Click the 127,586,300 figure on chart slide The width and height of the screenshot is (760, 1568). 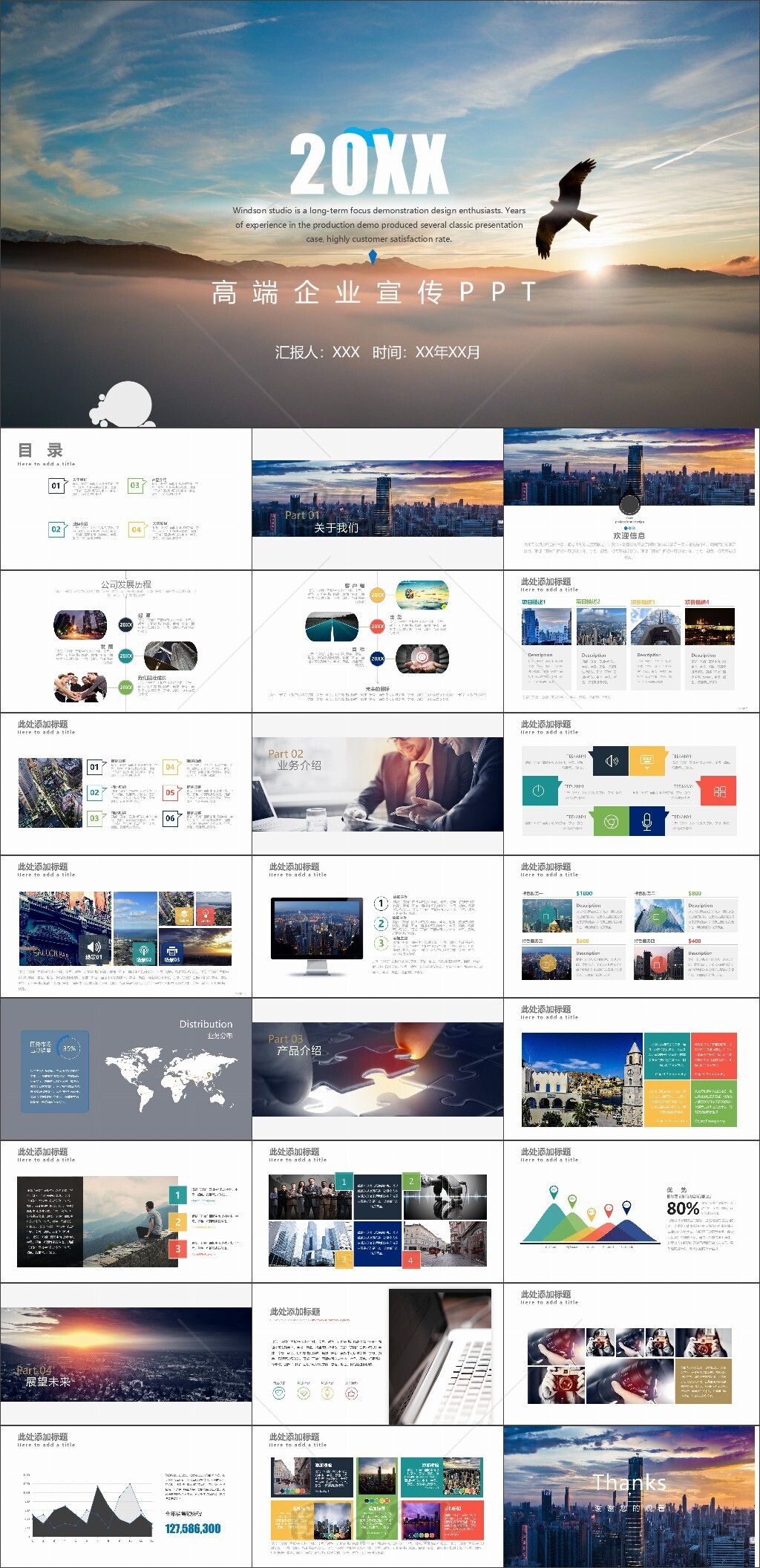tap(193, 1528)
